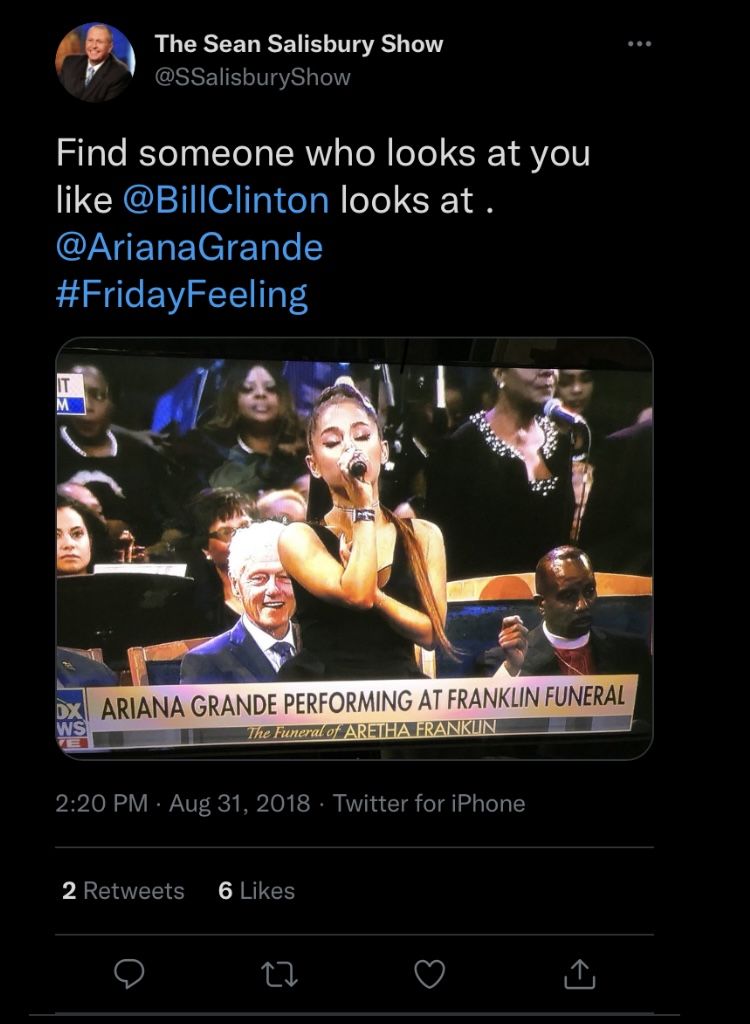Click the display name The Sean Salisbury Show
Viewport: 750px width, 1024px height.
[x=299, y=44]
